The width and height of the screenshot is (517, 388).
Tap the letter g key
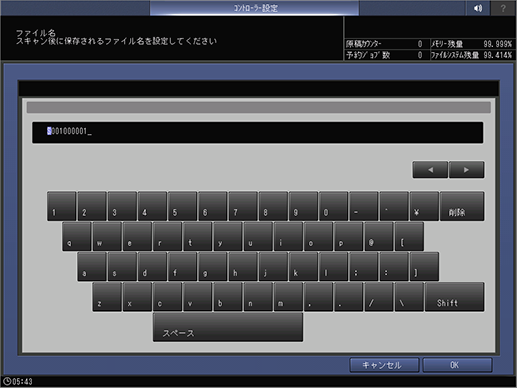[213, 267]
